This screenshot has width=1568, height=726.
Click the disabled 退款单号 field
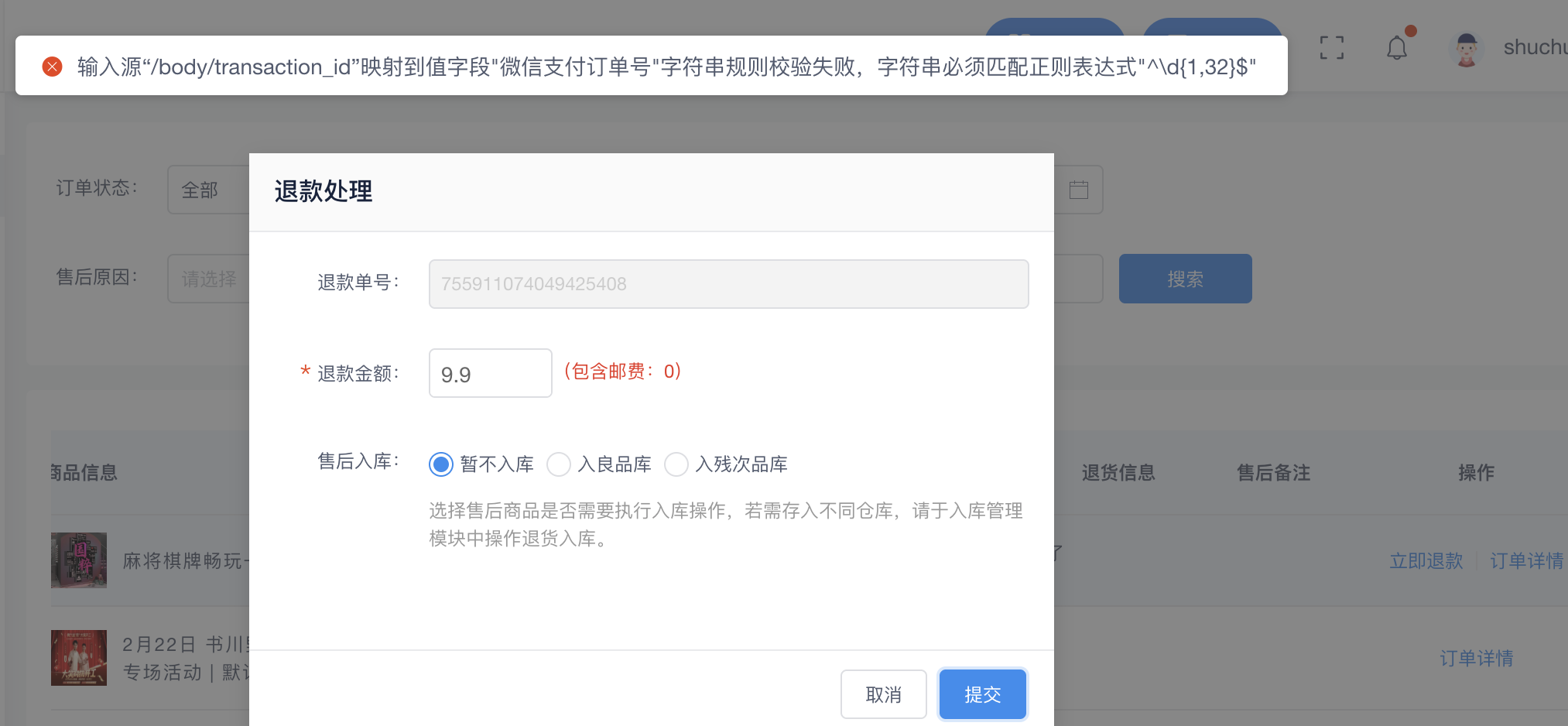point(728,284)
